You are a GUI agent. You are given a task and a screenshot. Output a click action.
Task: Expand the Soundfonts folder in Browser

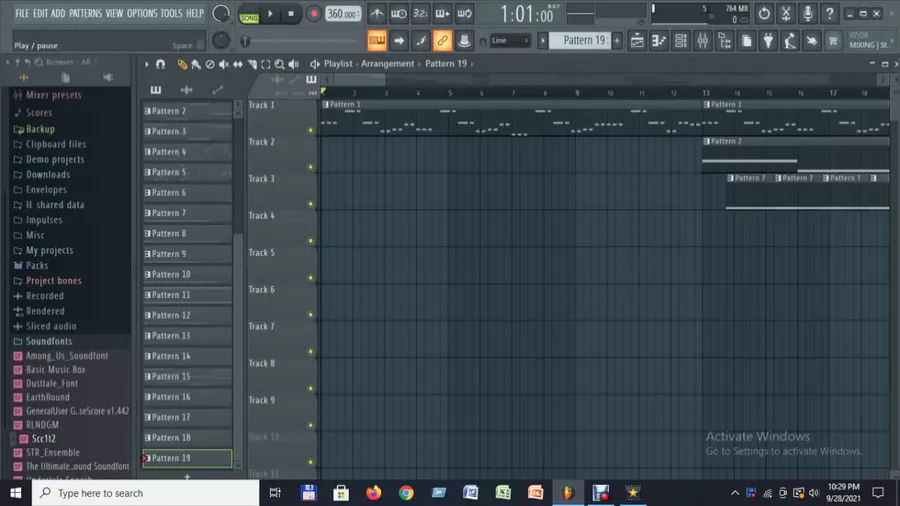[x=49, y=341]
